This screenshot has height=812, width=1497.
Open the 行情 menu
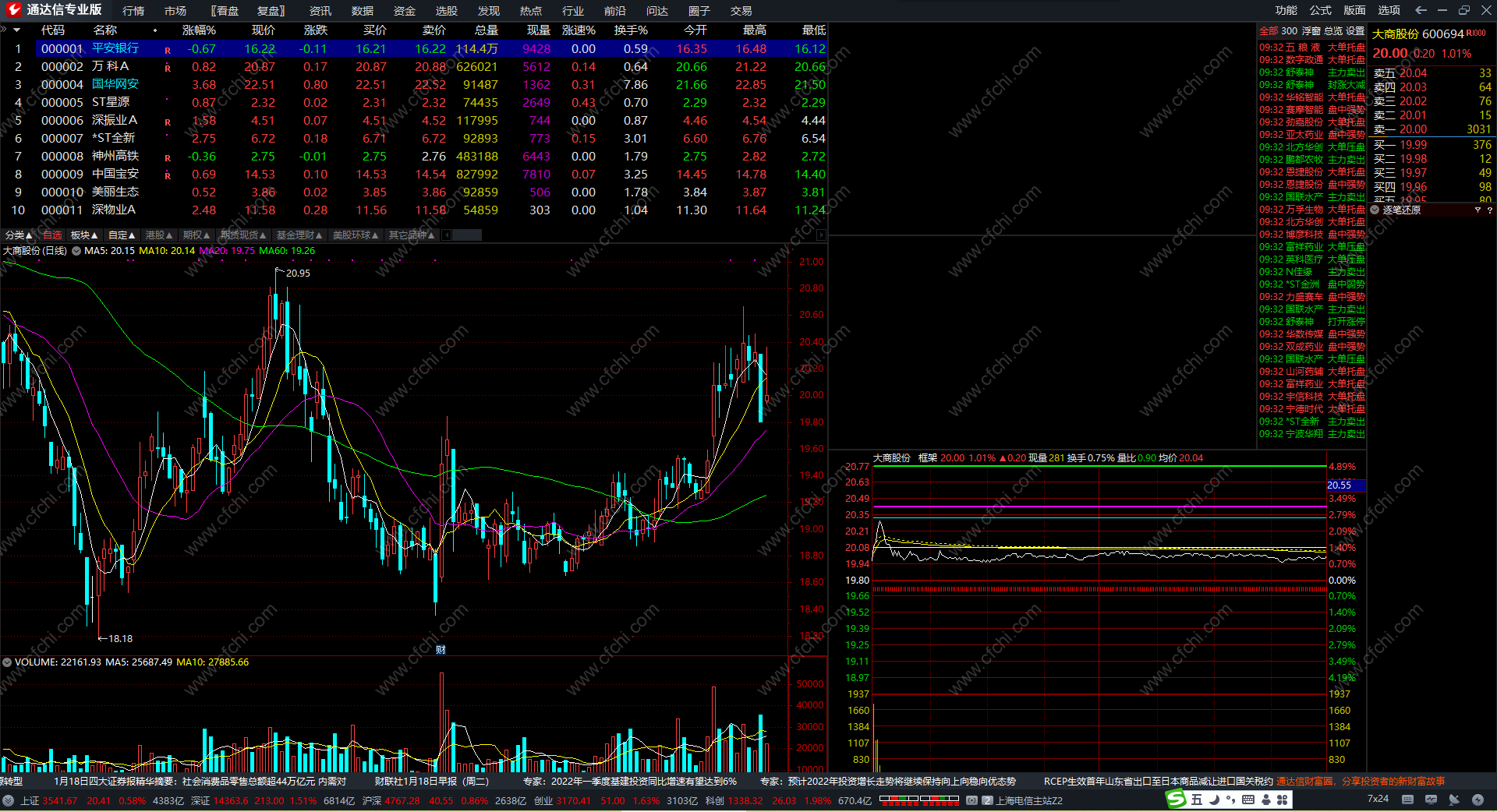coord(133,11)
